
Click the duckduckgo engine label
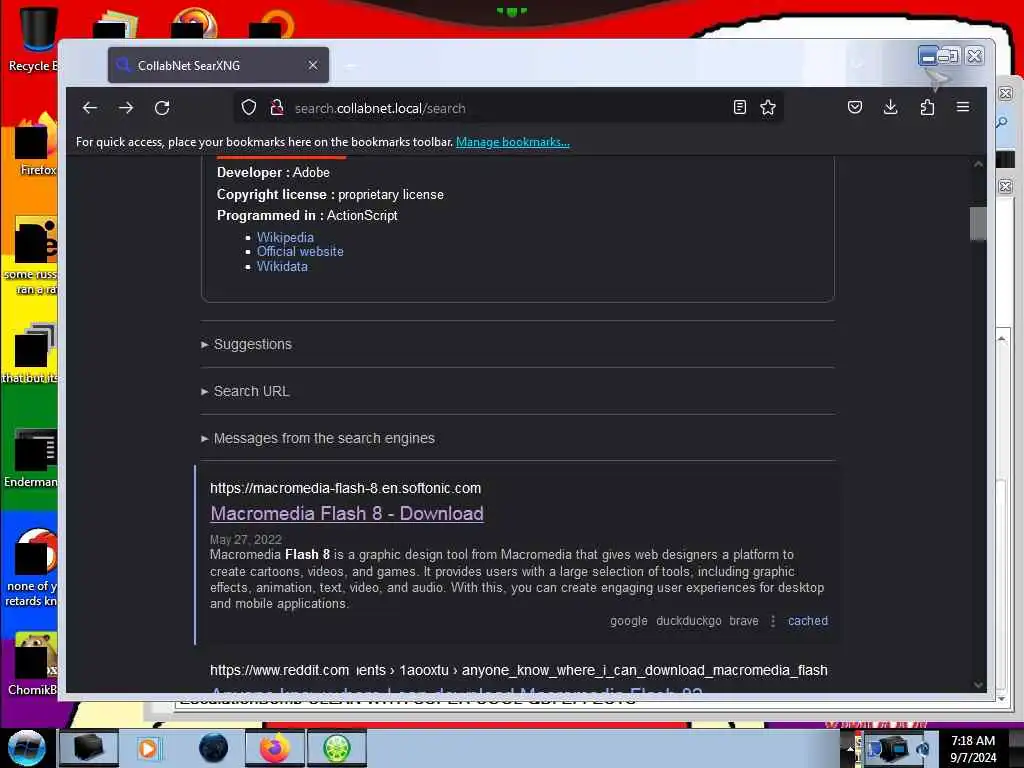688,621
